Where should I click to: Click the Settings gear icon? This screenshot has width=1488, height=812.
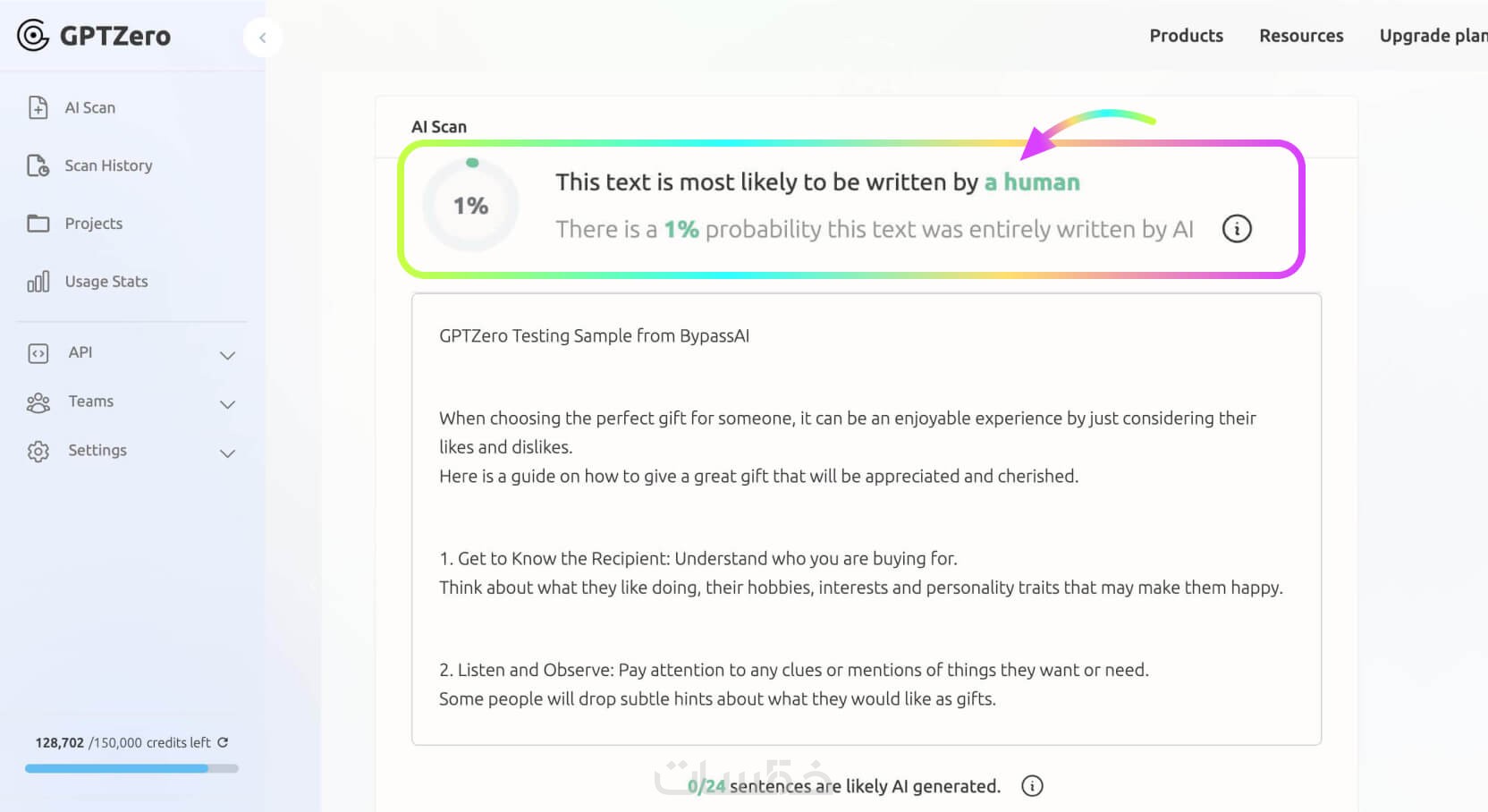[x=38, y=452]
